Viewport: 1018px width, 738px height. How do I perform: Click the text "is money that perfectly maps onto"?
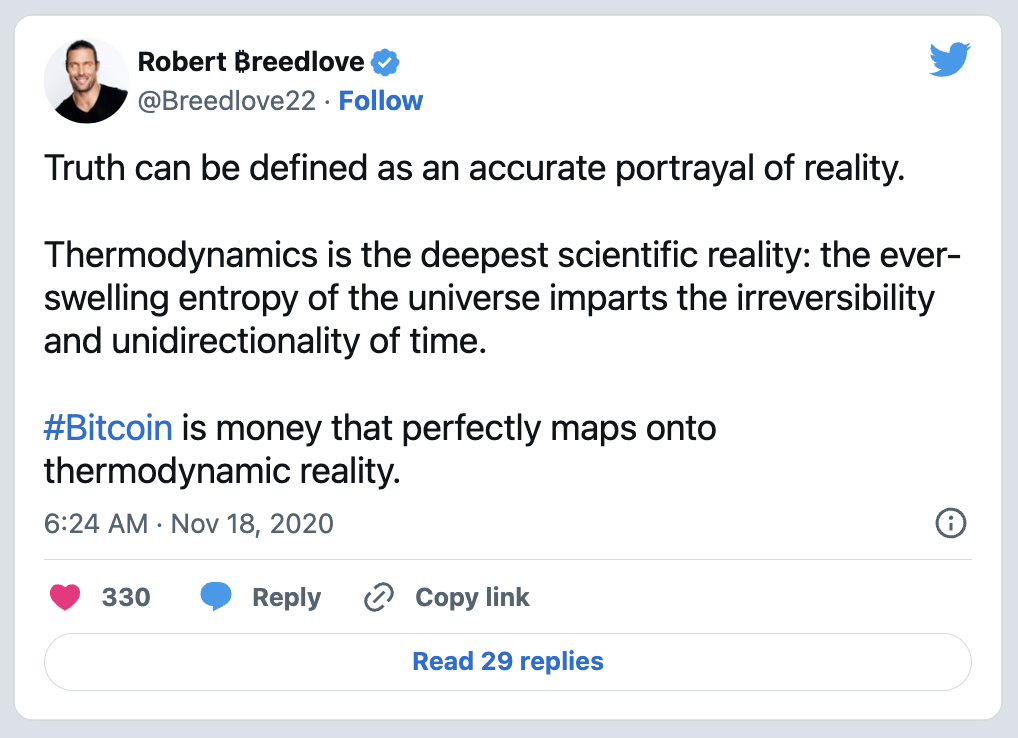[449, 428]
